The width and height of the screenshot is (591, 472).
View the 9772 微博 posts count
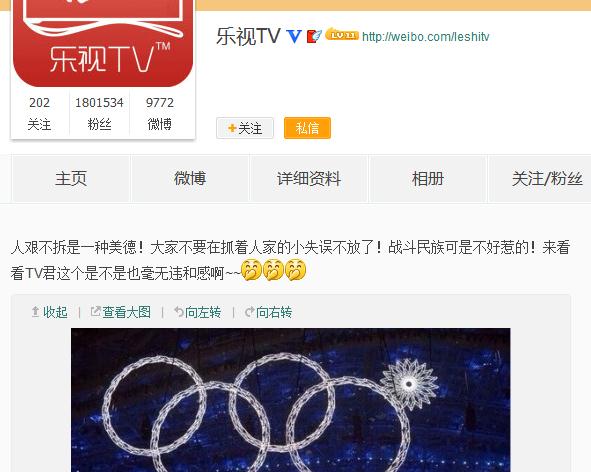[160, 113]
